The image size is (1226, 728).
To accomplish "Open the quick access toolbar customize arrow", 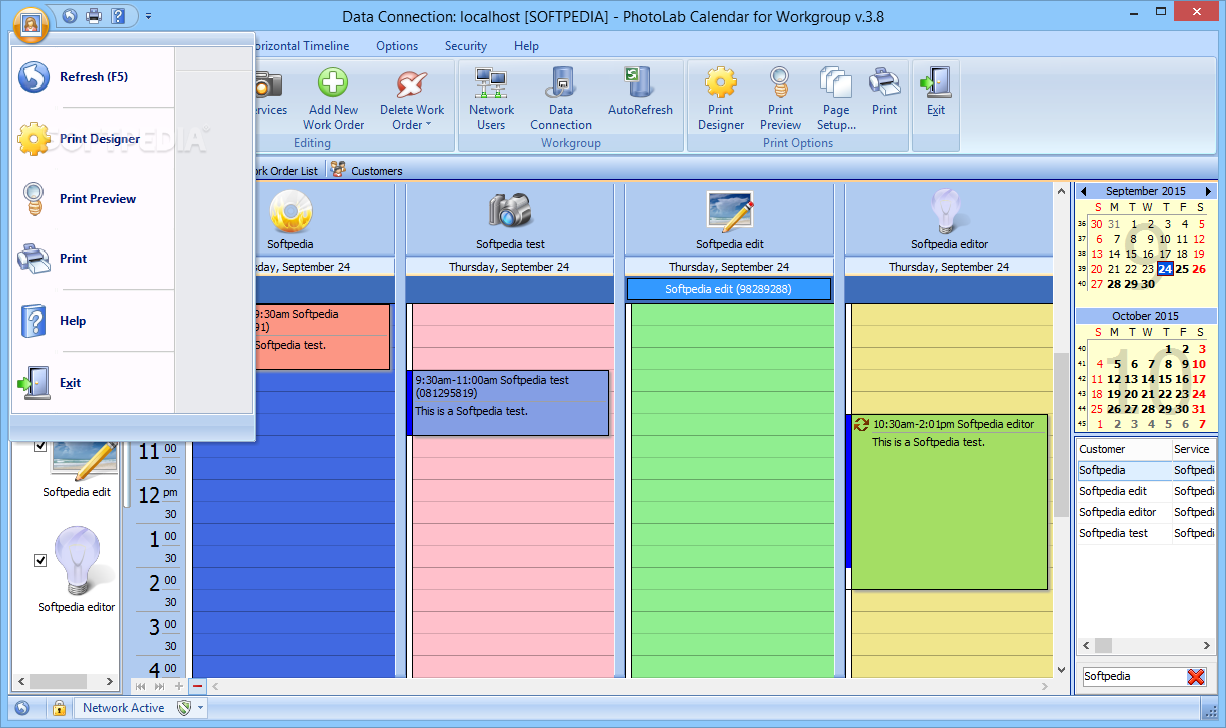I will tap(148, 16).
